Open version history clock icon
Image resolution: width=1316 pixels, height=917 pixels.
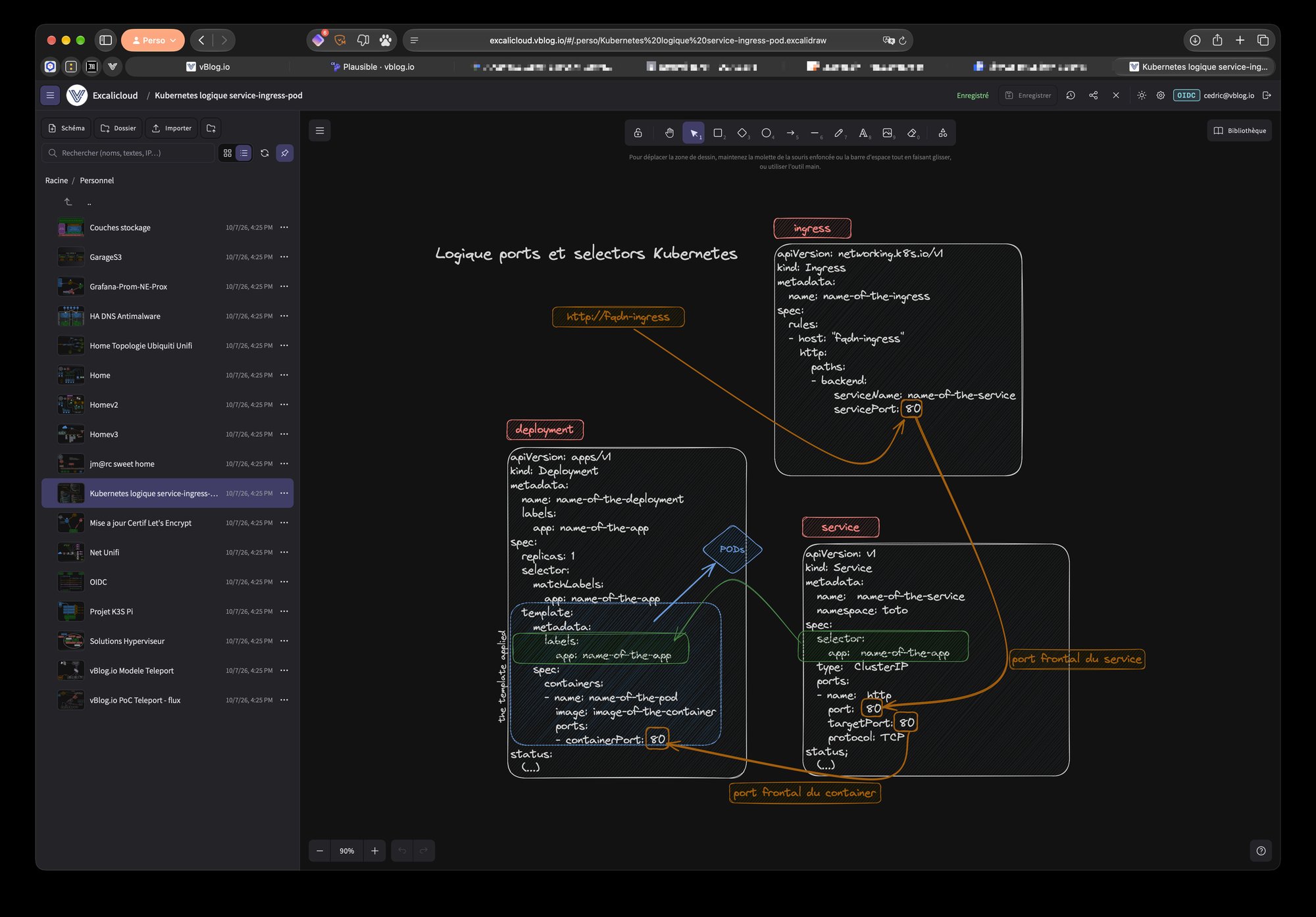1071,95
